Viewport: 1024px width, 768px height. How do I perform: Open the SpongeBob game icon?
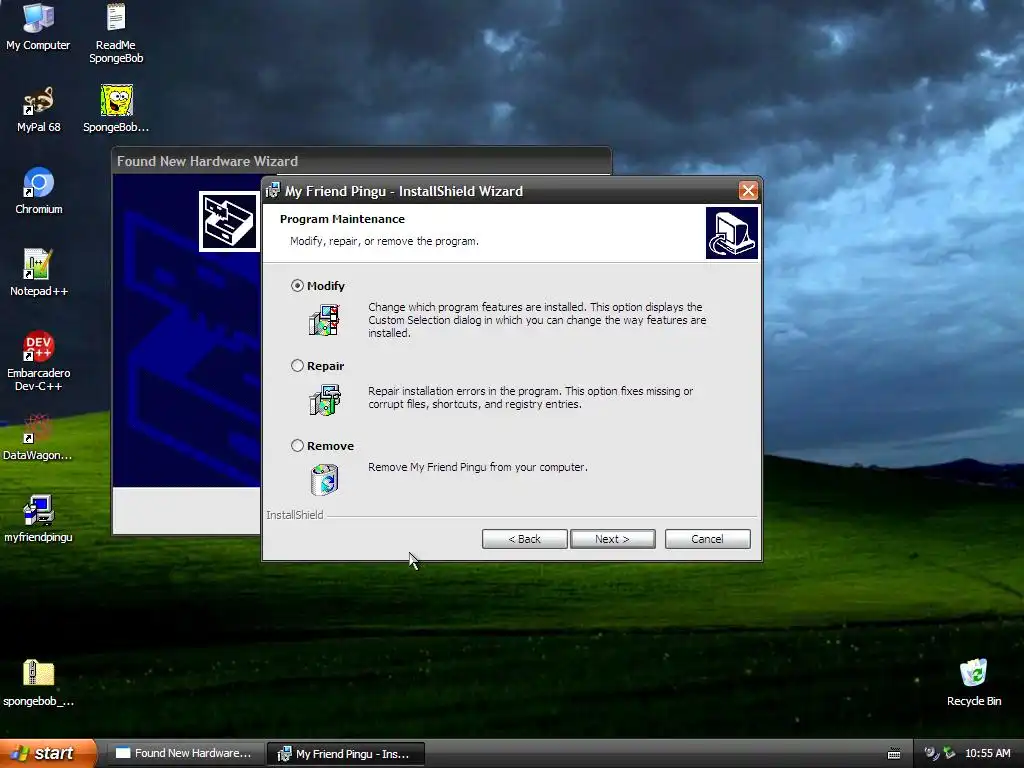pyautogui.click(x=116, y=109)
